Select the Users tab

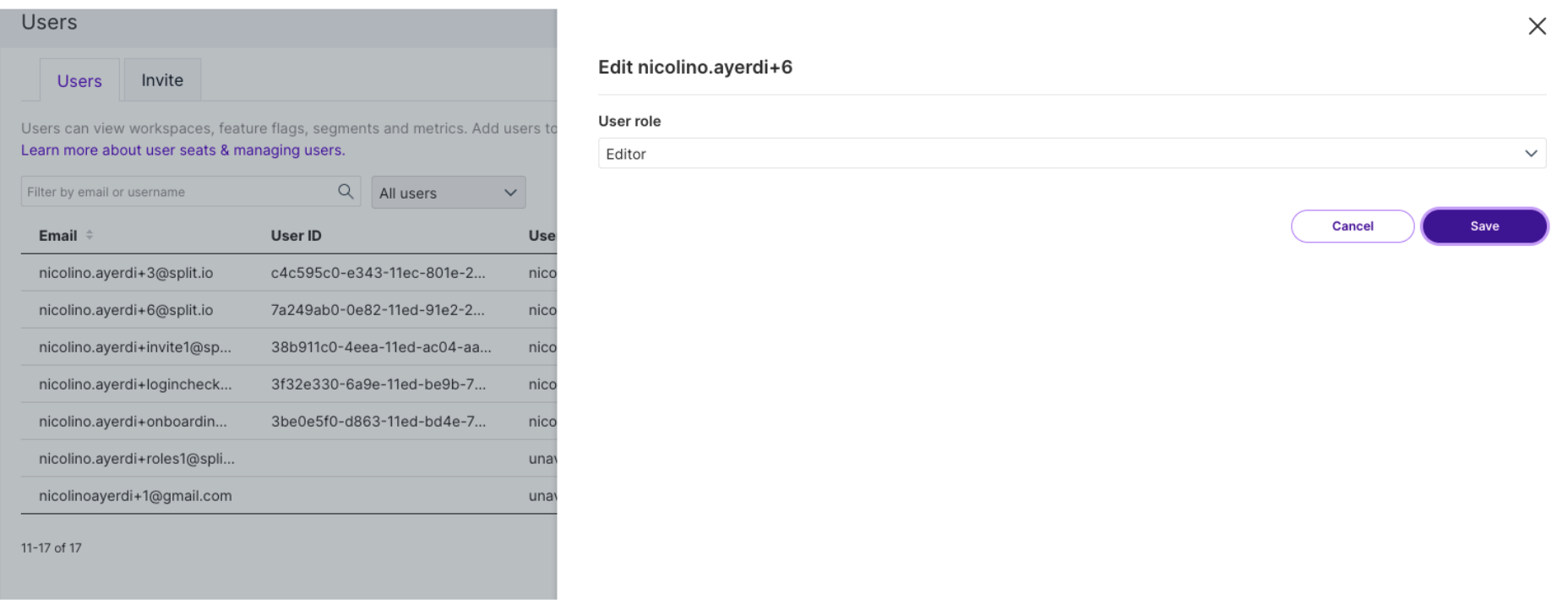(x=79, y=81)
